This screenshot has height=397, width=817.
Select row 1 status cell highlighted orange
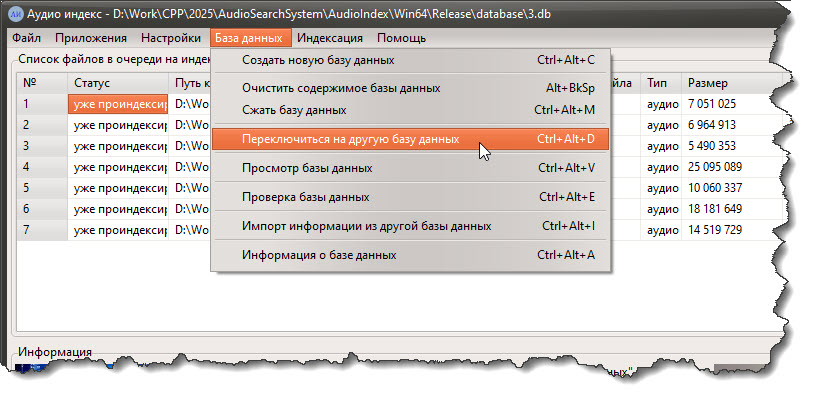click(x=118, y=104)
